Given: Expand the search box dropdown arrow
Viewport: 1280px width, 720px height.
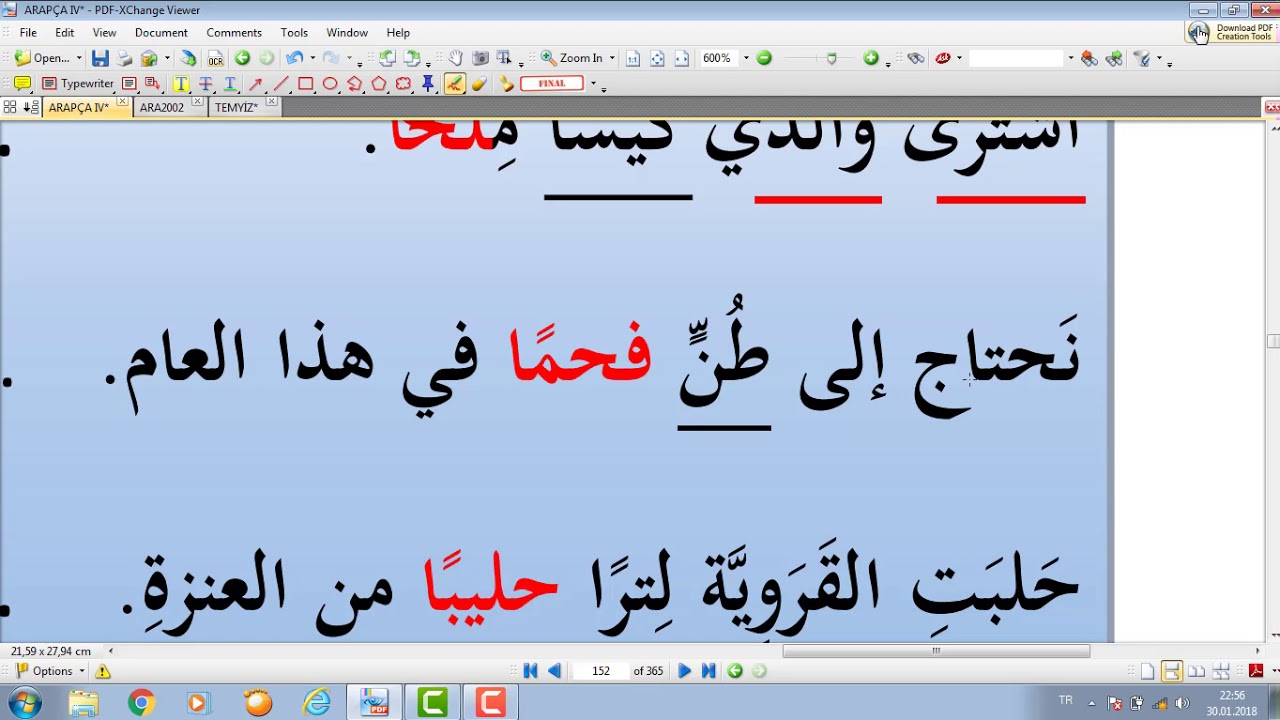Looking at the screenshot, I should tap(1071, 58).
